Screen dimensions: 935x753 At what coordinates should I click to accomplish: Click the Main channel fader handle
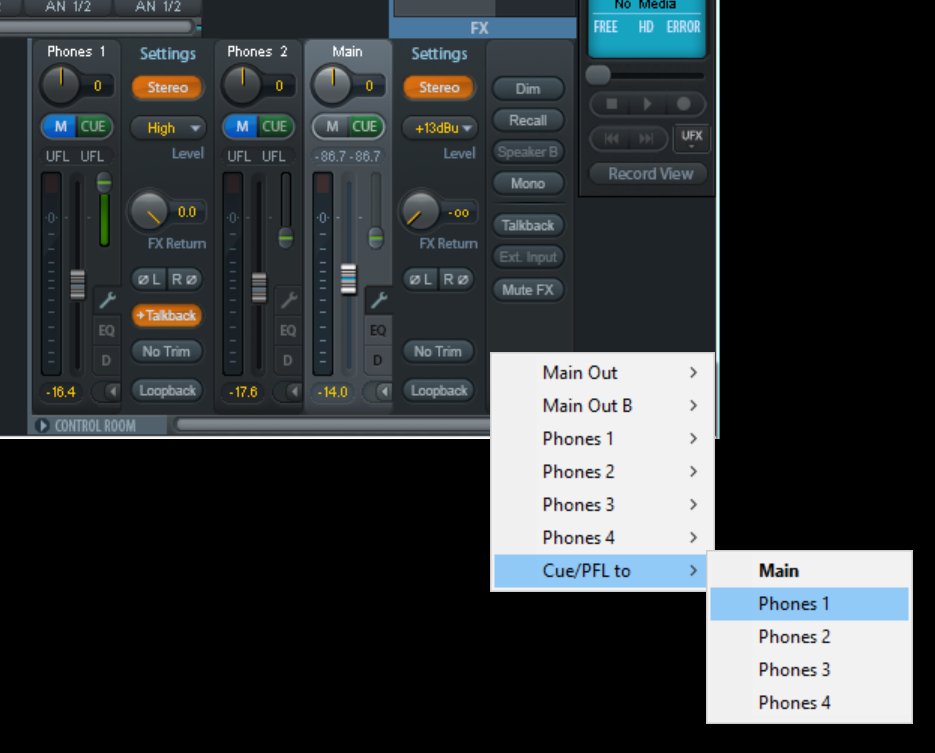(x=348, y=278)
